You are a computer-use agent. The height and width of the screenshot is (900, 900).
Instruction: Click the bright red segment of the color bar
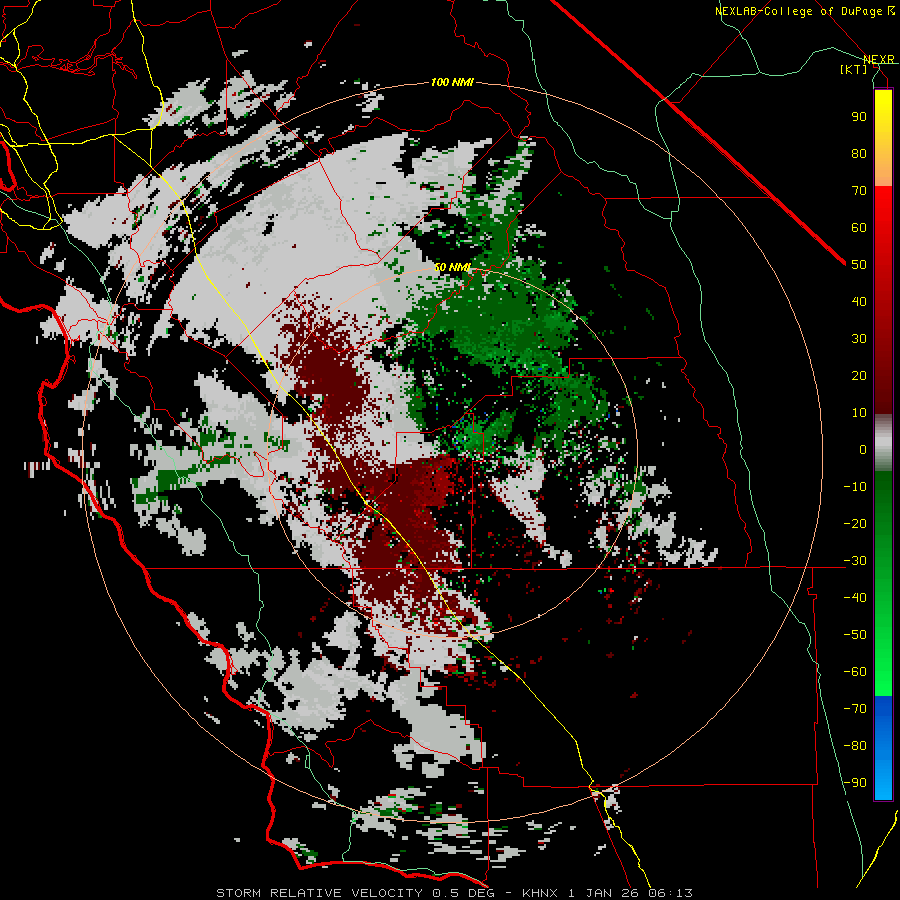tap(883, 212)
